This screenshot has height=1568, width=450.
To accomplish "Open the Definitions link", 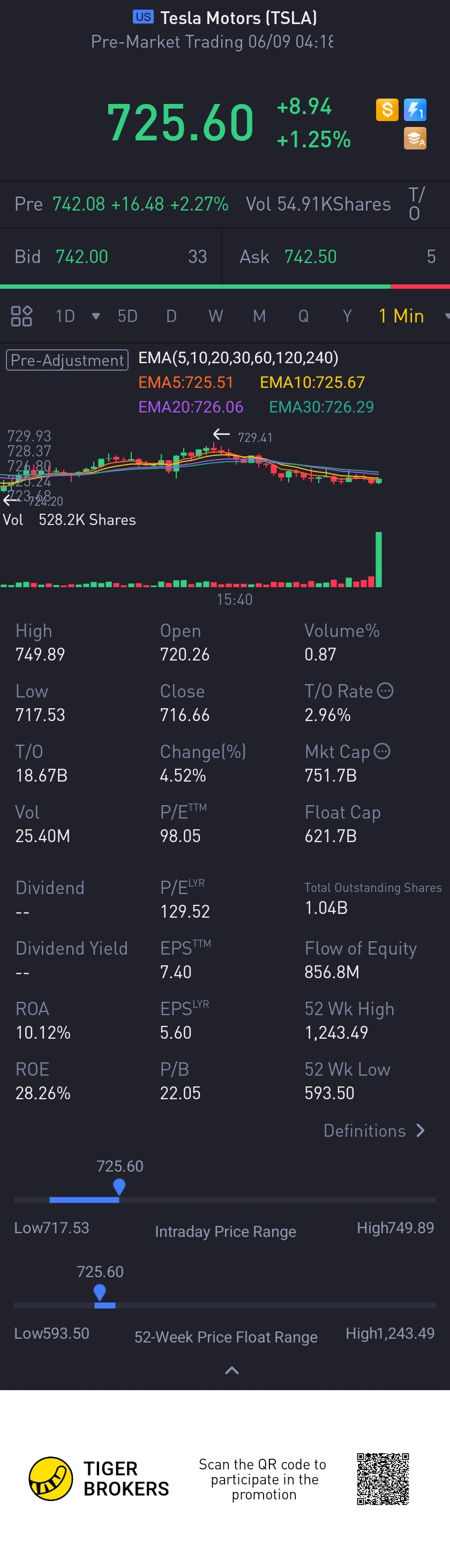I will (374, 1130).
